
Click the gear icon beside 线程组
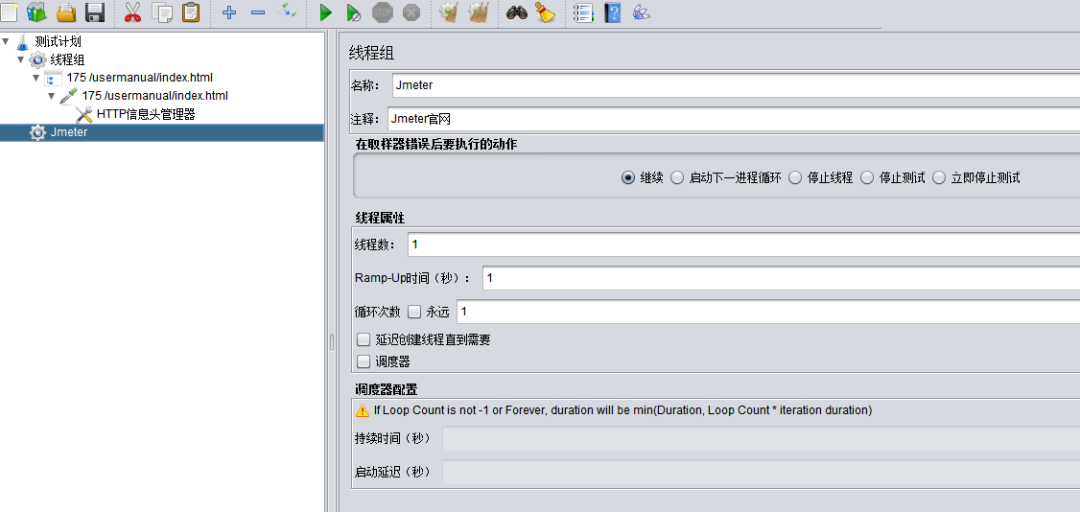(x=38, y=60)
